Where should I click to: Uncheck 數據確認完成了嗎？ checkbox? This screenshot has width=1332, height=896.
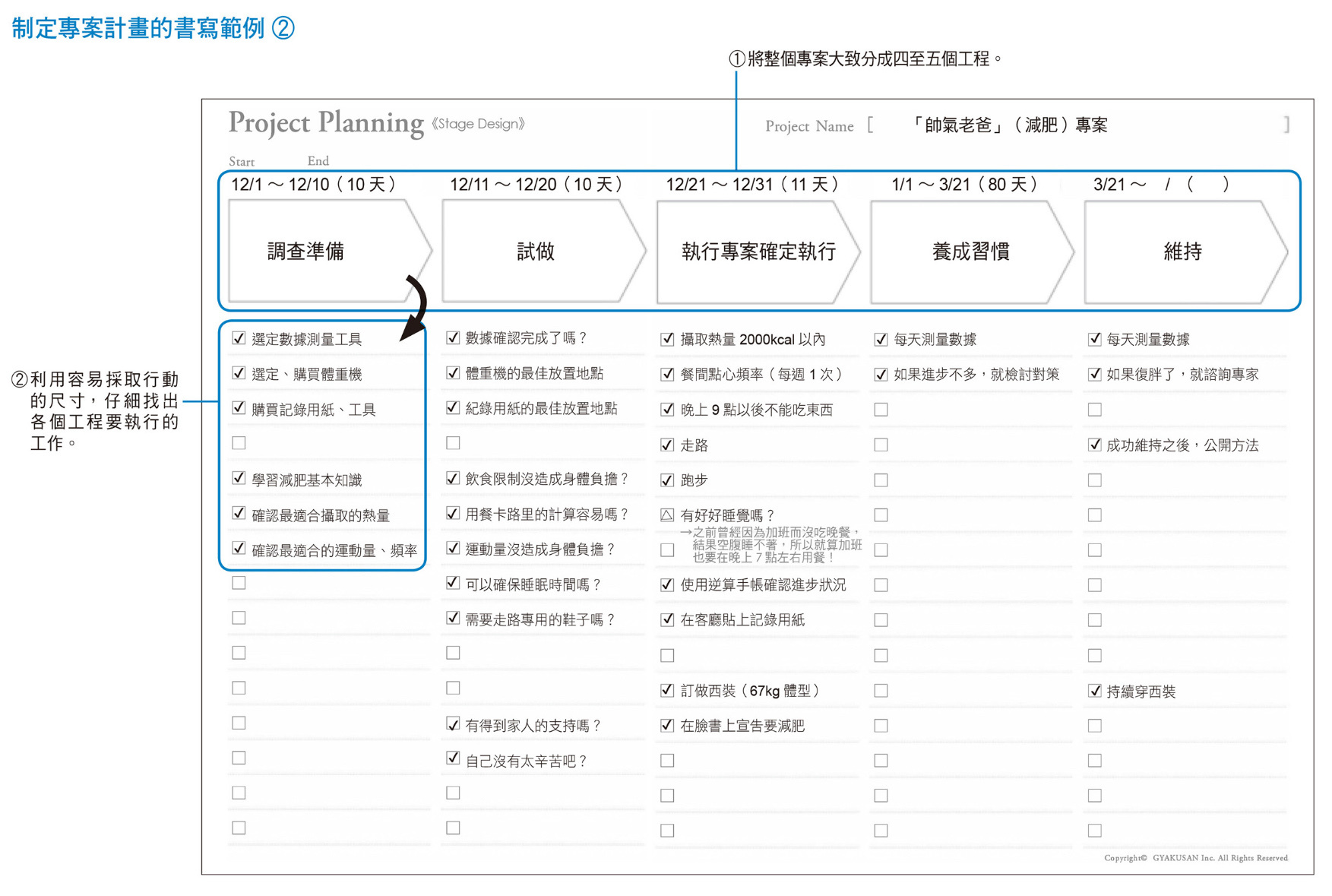click(x=453, y=337)
